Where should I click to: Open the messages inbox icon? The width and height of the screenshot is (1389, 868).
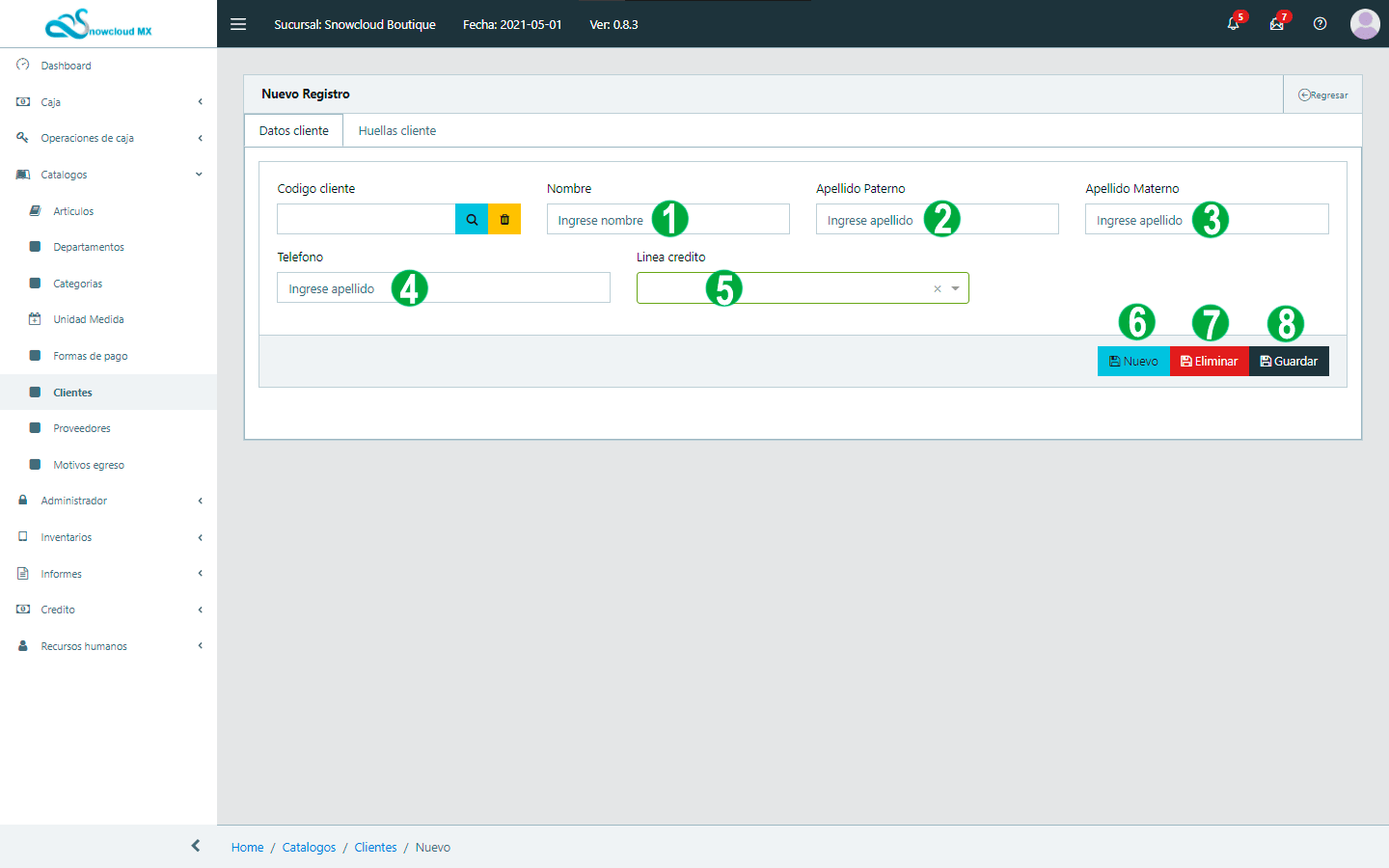pyautogui.click(x=1276, y=24)
